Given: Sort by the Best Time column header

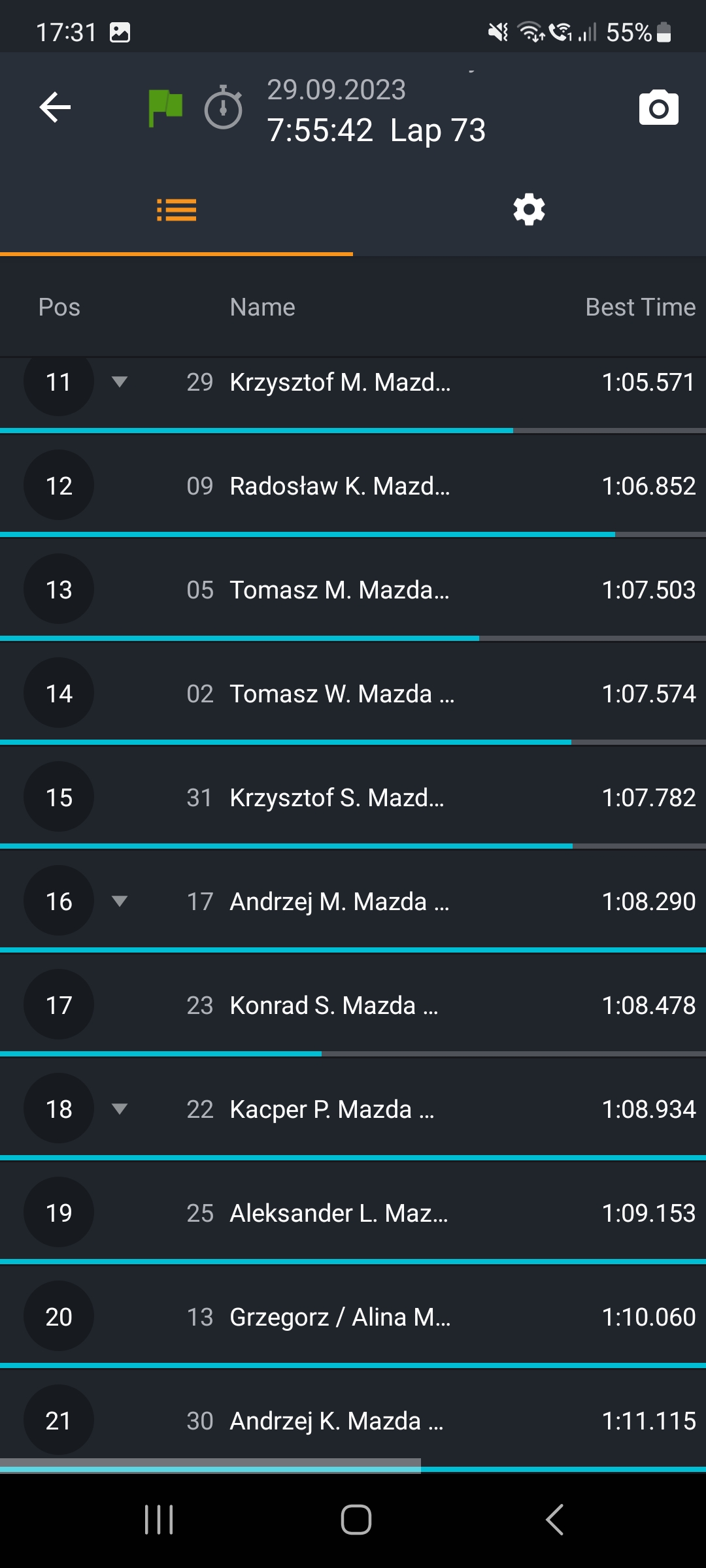Looking at the screenshot, I should (640, 307).
